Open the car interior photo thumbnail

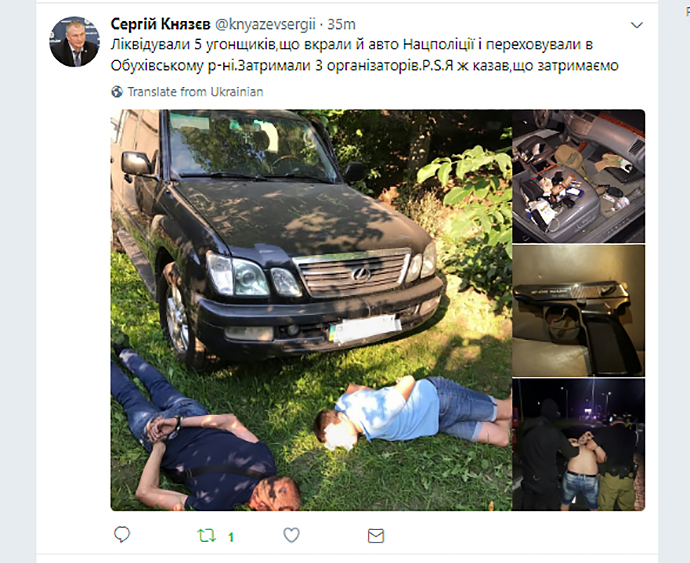tap(579, 176)
